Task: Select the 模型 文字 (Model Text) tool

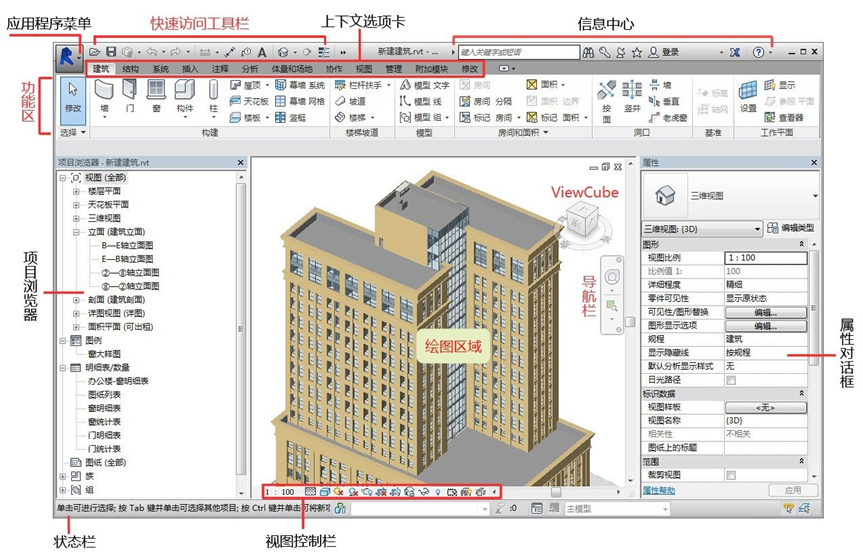Action: coord(424,85)
